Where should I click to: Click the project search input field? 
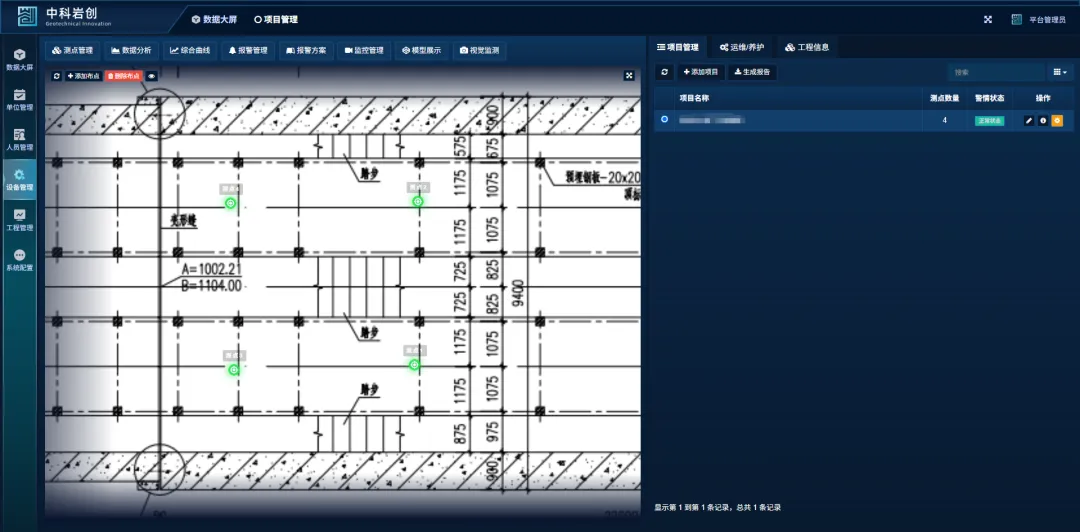[994, 72]
